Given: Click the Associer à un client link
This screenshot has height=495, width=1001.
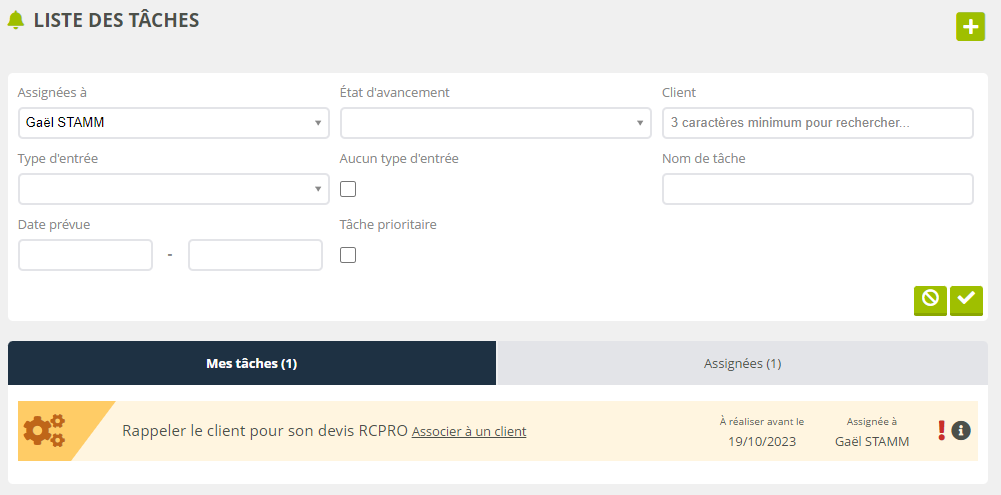Looking at the screenshot, I should pyautogui.click(x=469, y=432).
